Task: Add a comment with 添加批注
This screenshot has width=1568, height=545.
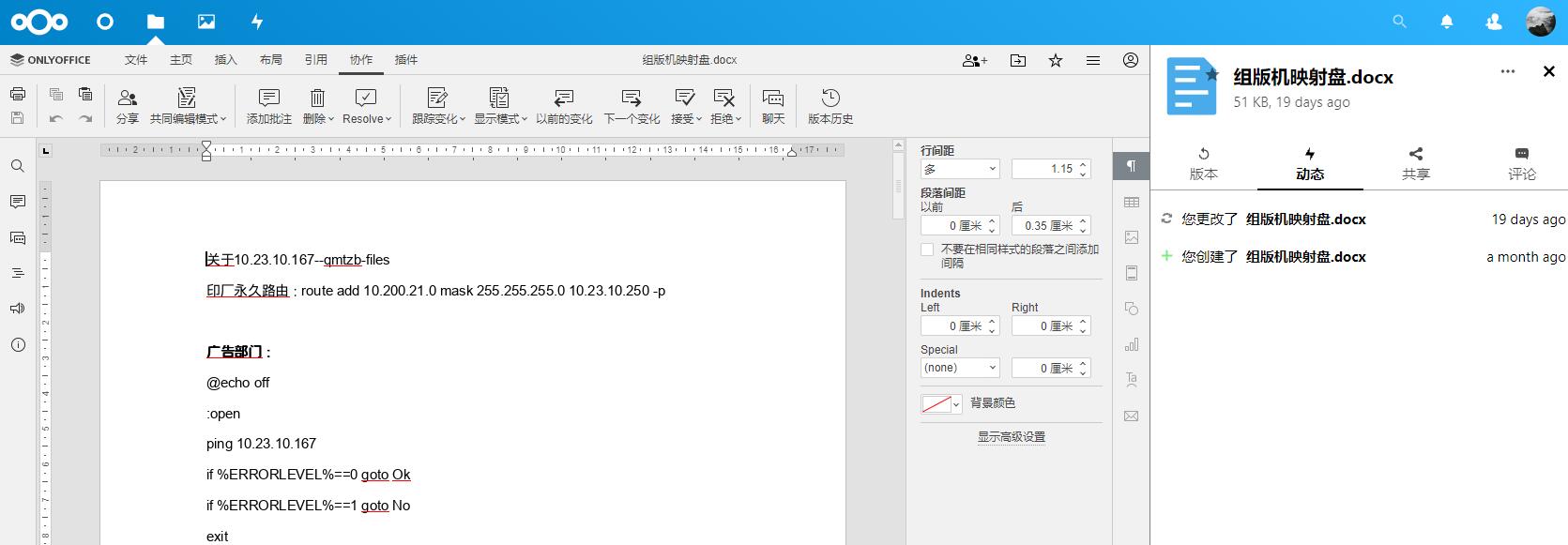Action: (x=269, y=106)
